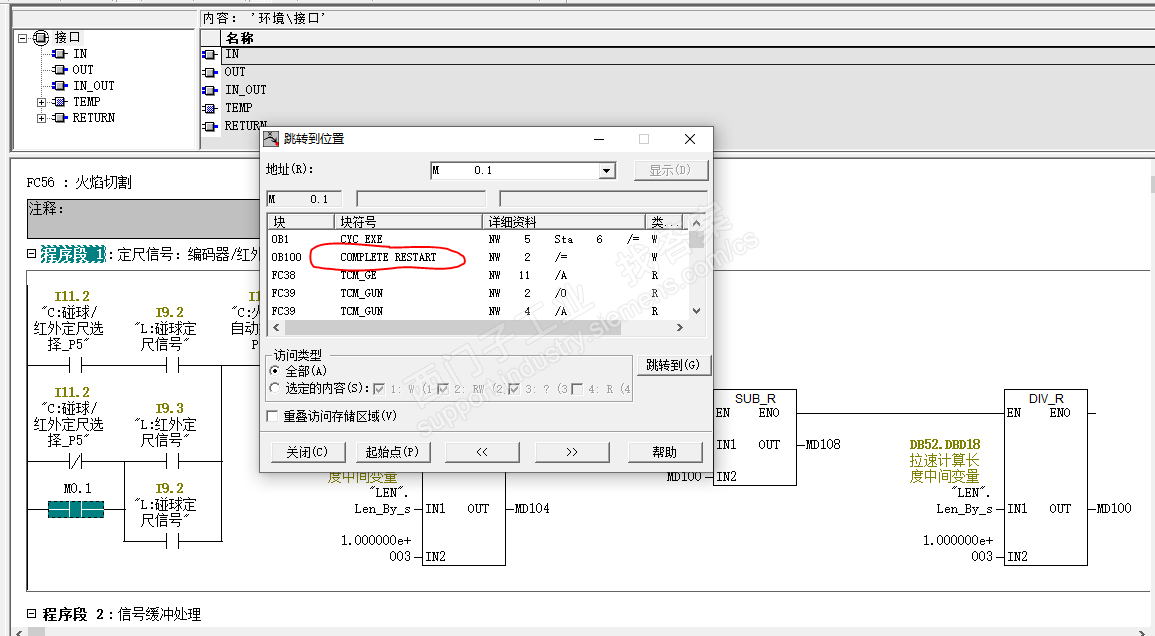Viewport: 1155px width, 636px height.
Task: Click the RETURN icon in the tree
Action: 60,118
